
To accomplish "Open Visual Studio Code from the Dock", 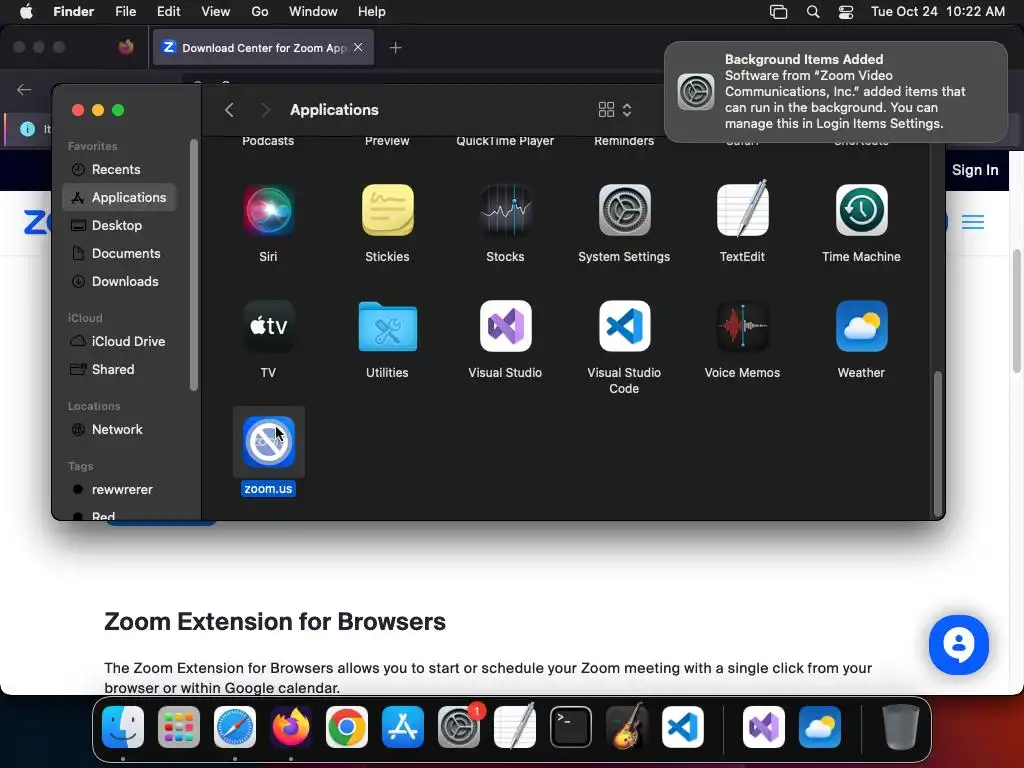I will click(683, 727).
